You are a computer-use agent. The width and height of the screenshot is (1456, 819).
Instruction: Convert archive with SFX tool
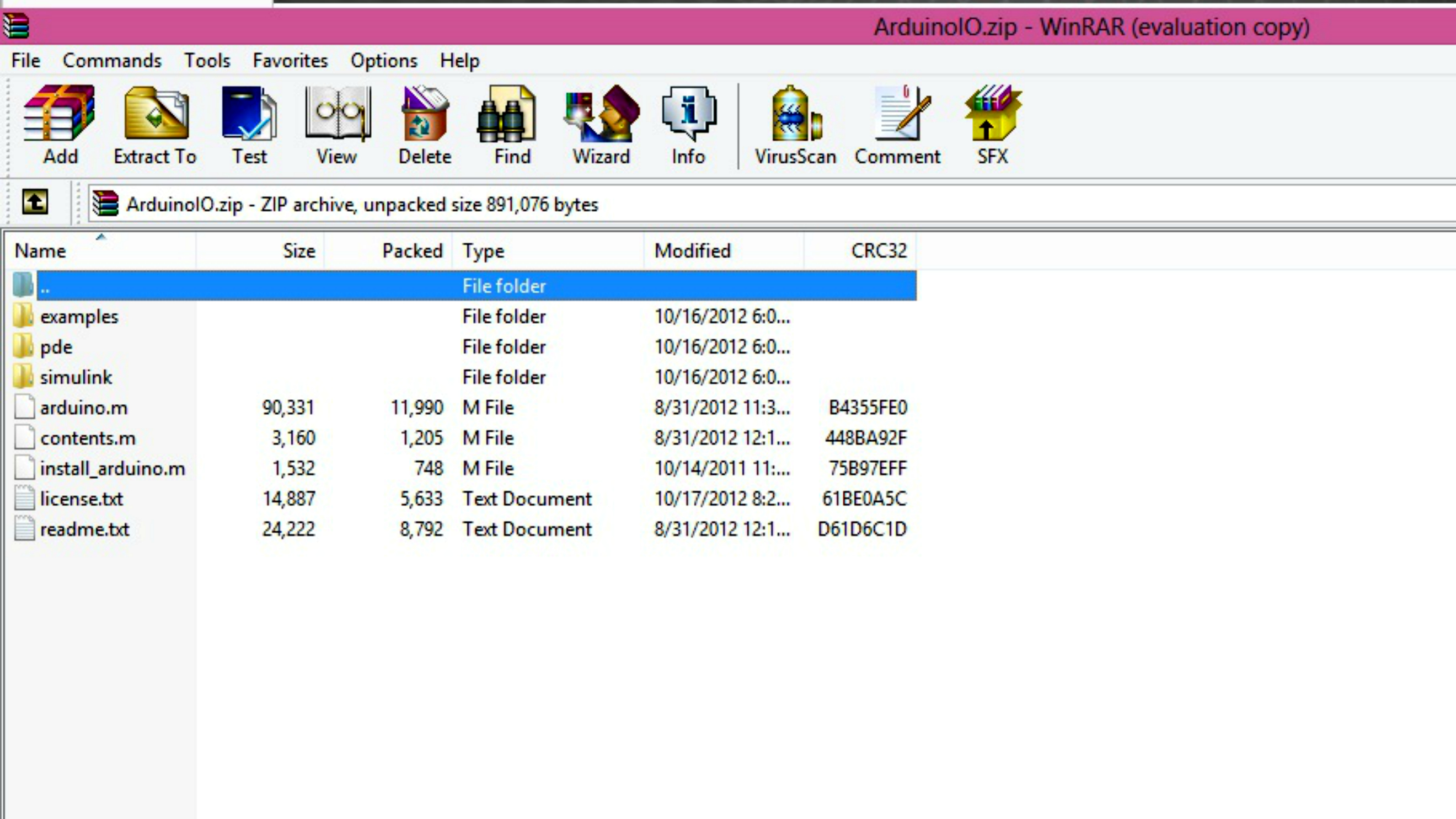coord(993,113)
